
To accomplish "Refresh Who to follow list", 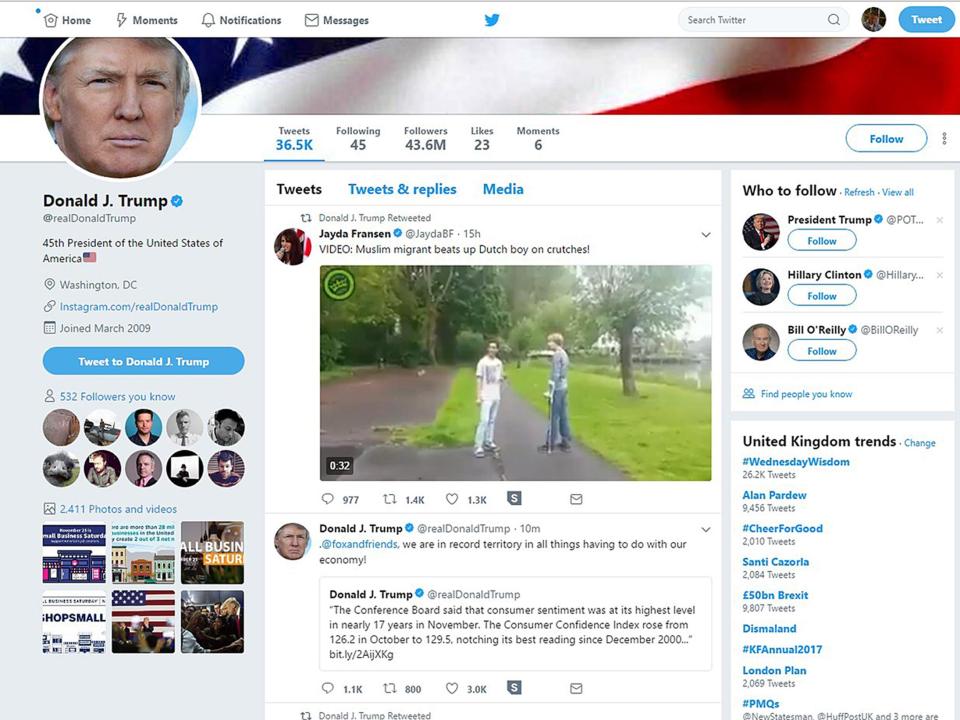I will point(859,192).
